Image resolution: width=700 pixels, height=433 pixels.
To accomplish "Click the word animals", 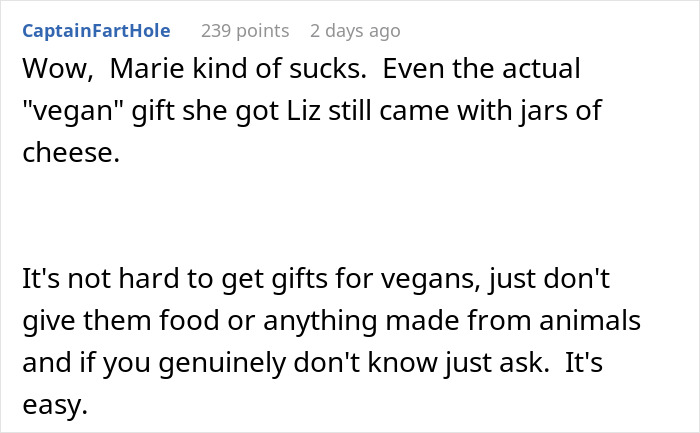I will coord(590,320).
